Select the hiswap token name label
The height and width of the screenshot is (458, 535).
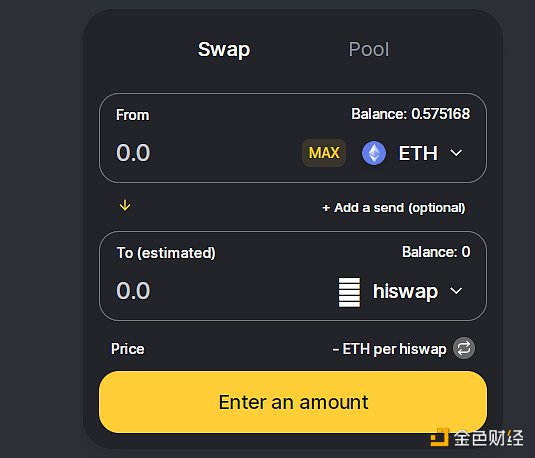[x=405, y=291]
